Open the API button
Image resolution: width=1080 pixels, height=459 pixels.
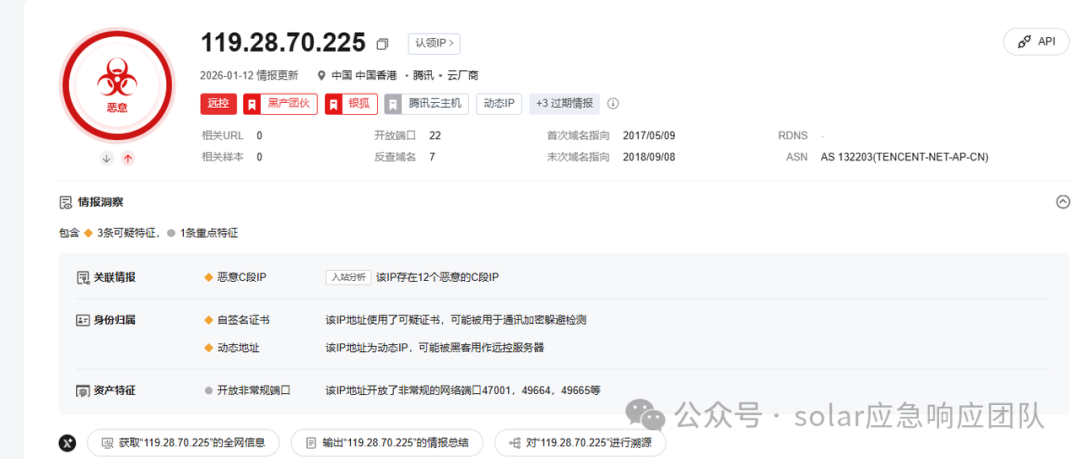pyautogui.click(x=1036, y=42)
